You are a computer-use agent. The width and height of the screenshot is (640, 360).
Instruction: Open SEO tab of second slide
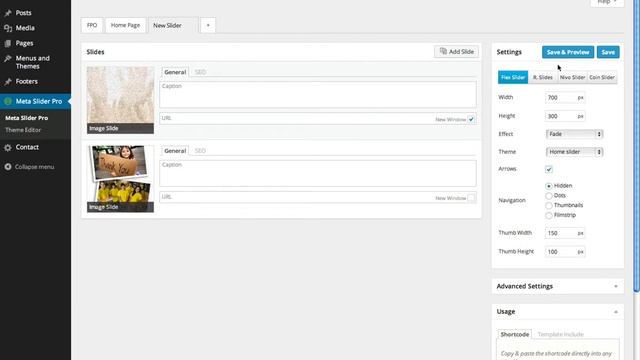(x=200, y=151)
